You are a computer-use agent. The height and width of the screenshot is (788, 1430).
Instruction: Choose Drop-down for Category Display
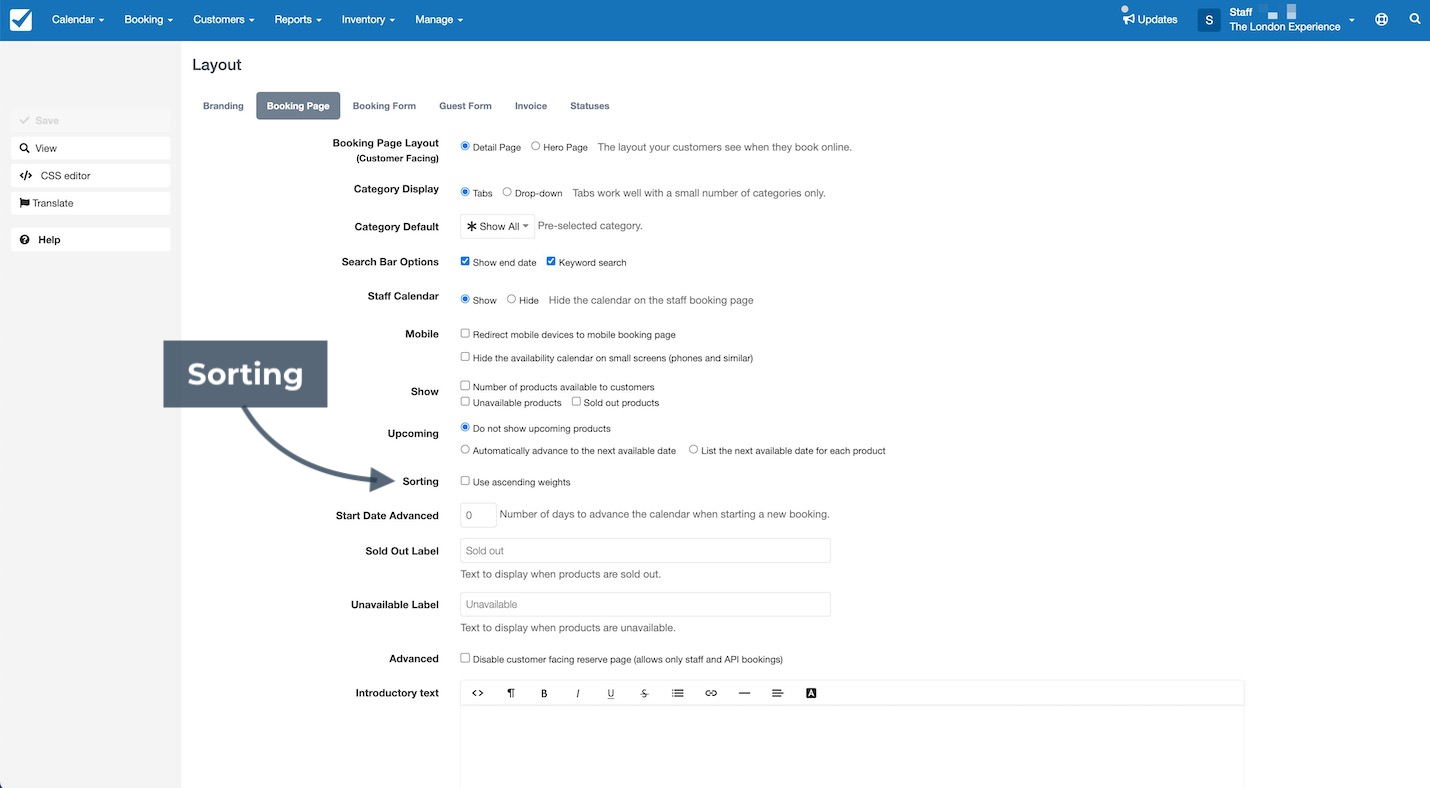click(507, 192)
